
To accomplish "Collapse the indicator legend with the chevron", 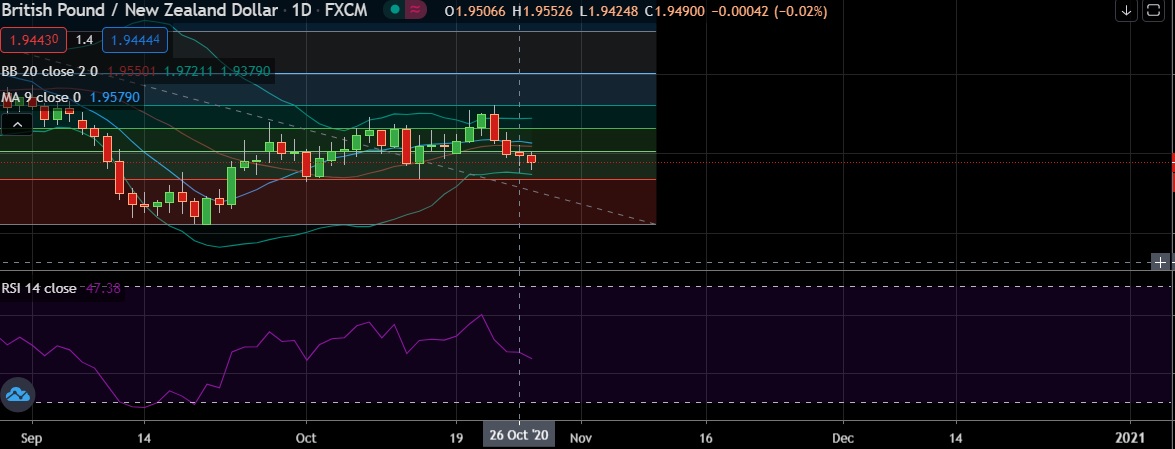I will click(x=16, y=123).
